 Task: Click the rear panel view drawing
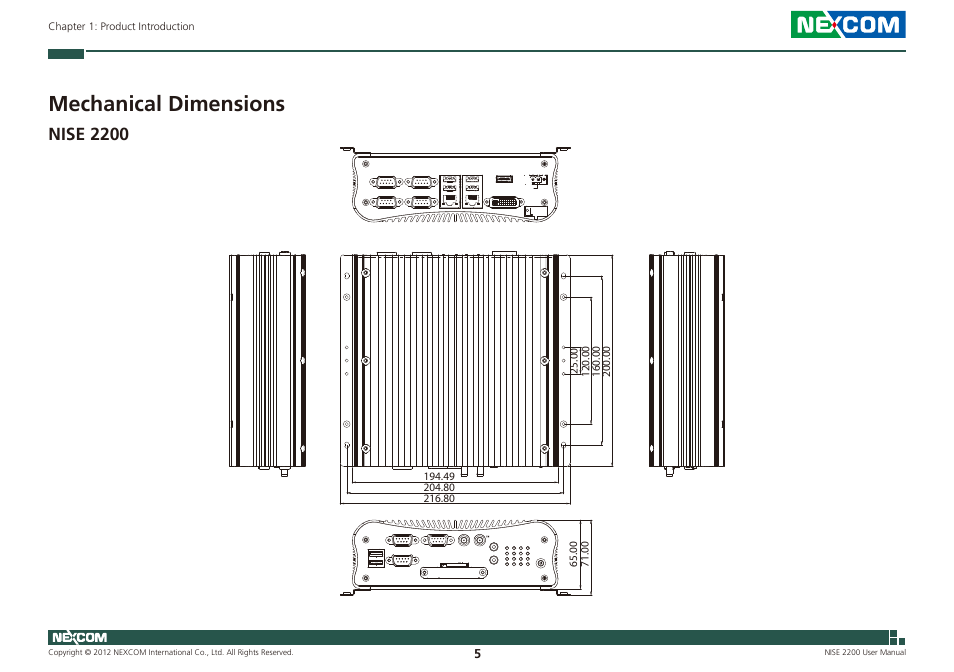[x=455, y=184]
